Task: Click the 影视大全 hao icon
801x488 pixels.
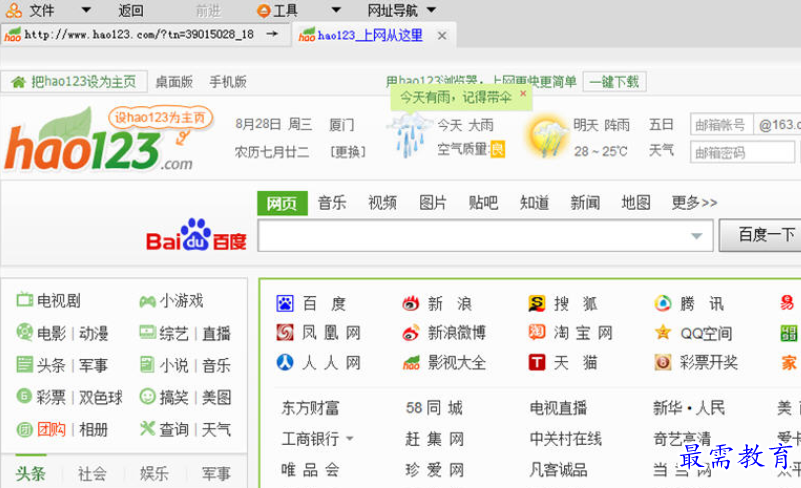Action: click(411, 363)
